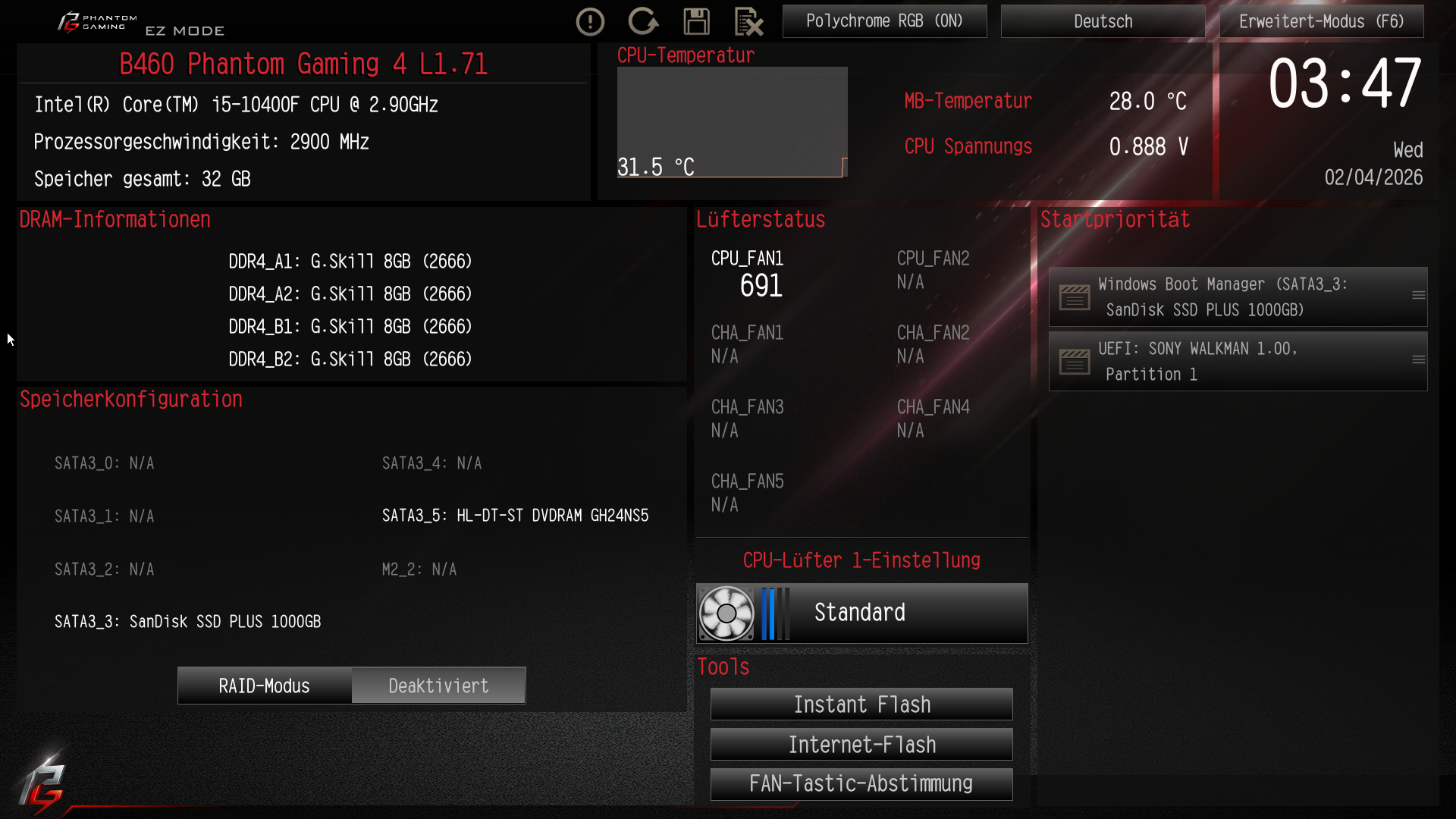Image resolution: width=1456 pixels, height=819 pixels.
Task: Click the load defaults refresh icon
Action: point(643,21)
